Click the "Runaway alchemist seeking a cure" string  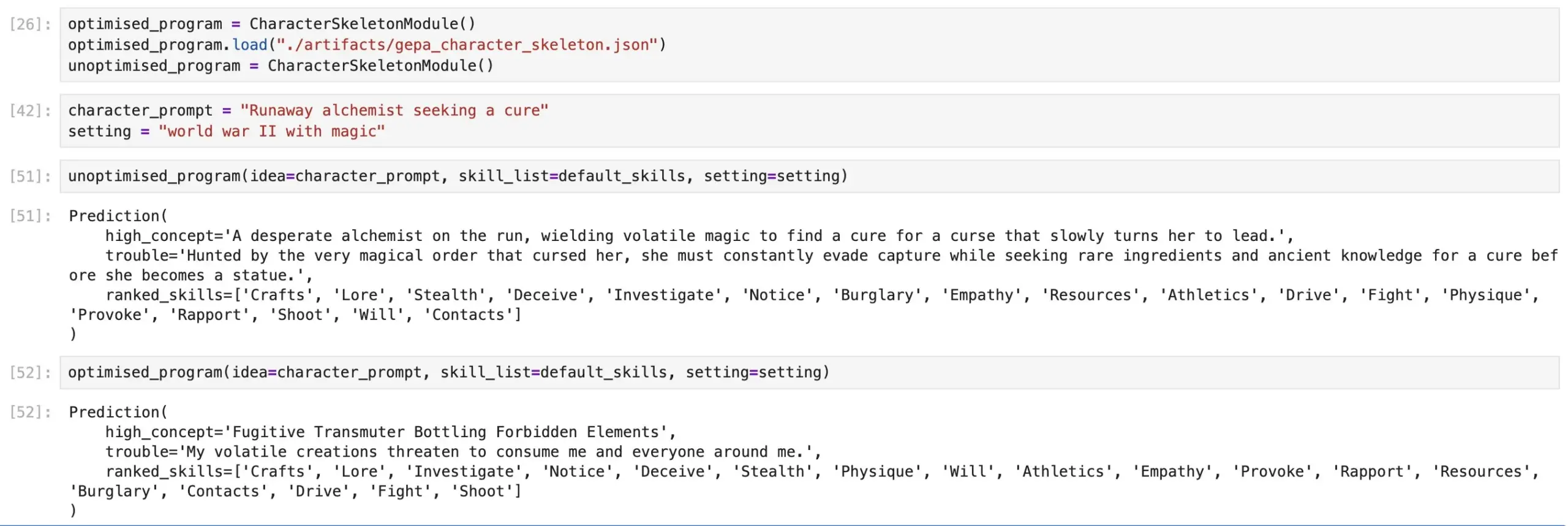[x=394, y=111]
